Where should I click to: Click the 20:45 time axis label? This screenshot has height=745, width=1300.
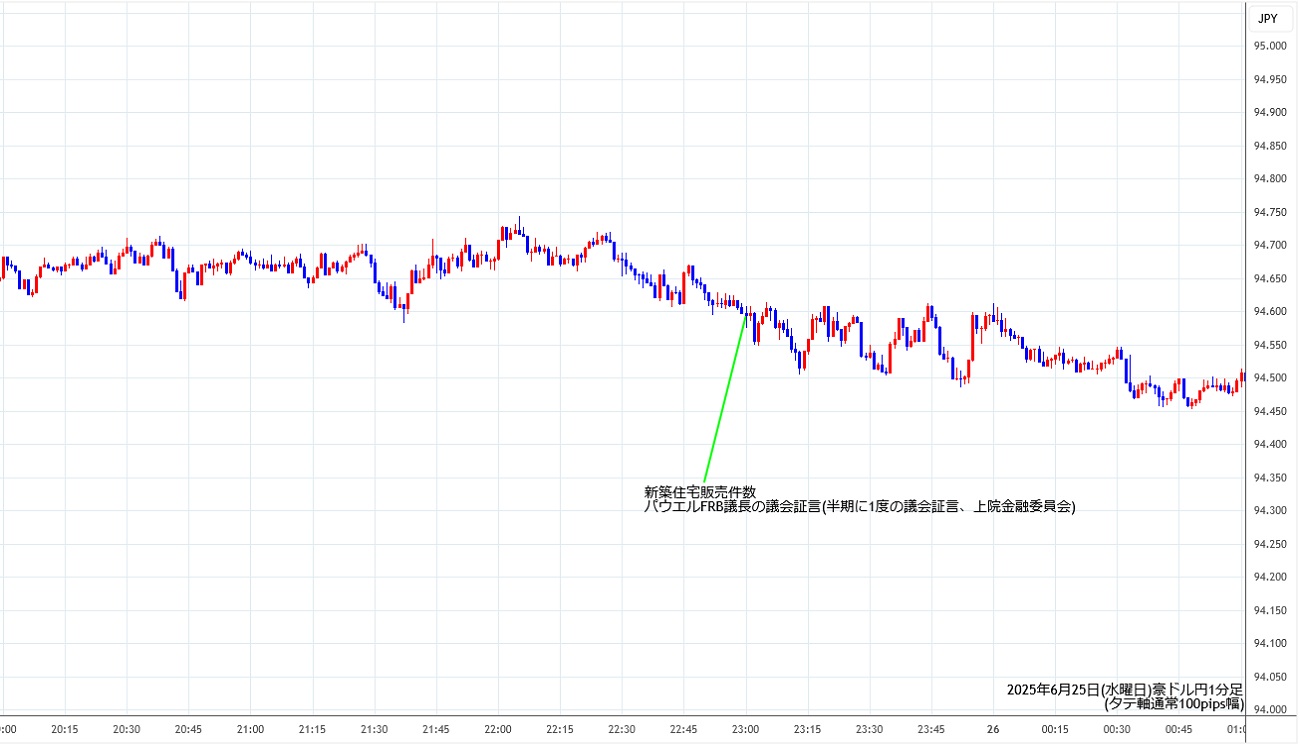coord(188,729)
